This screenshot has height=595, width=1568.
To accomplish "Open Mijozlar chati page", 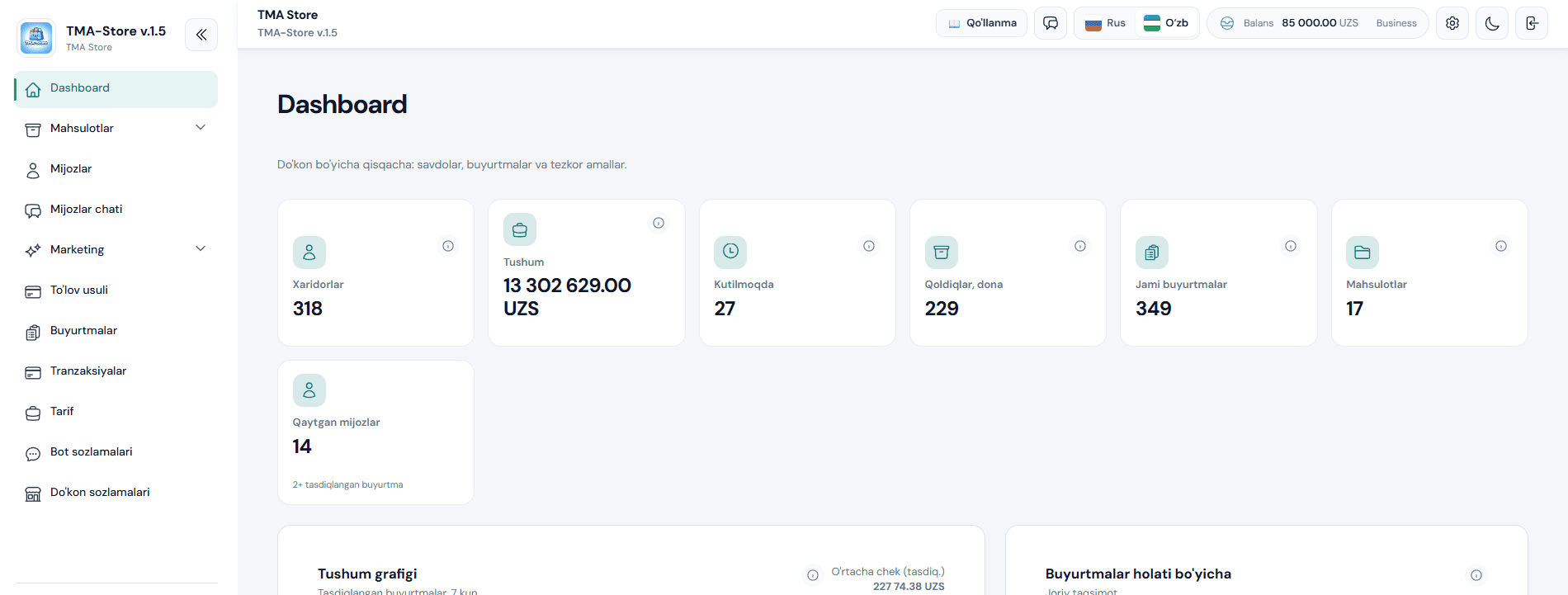I will 86,210.
